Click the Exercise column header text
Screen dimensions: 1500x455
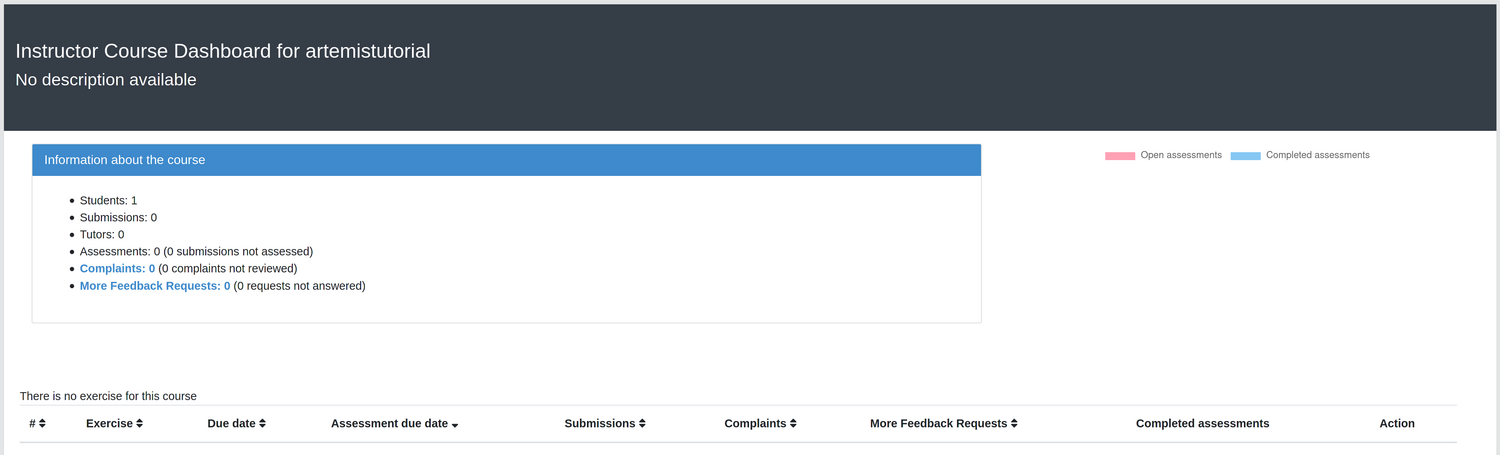(109, 424)
